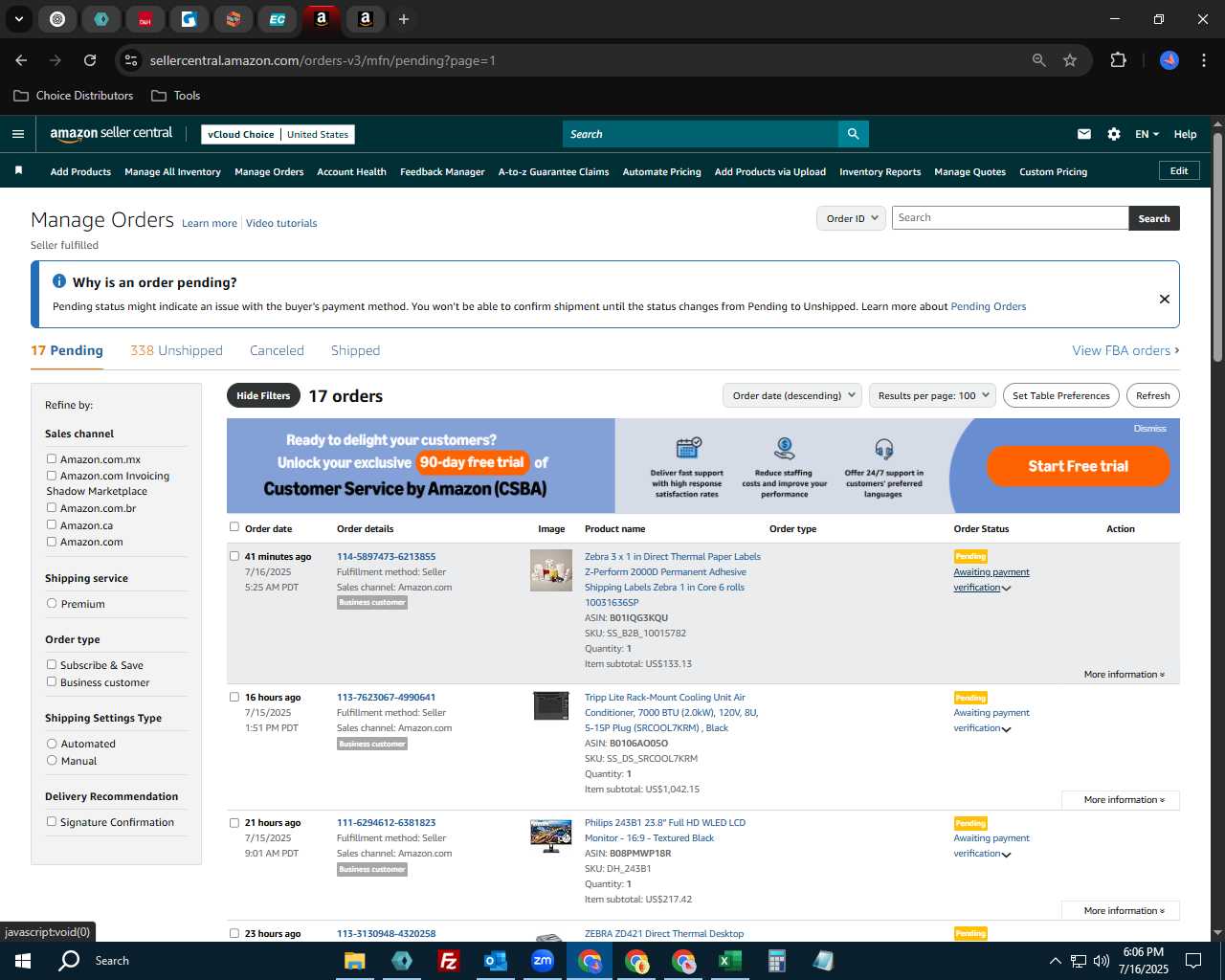Open the browser extensions puzzle icon

coord(1118,60)
